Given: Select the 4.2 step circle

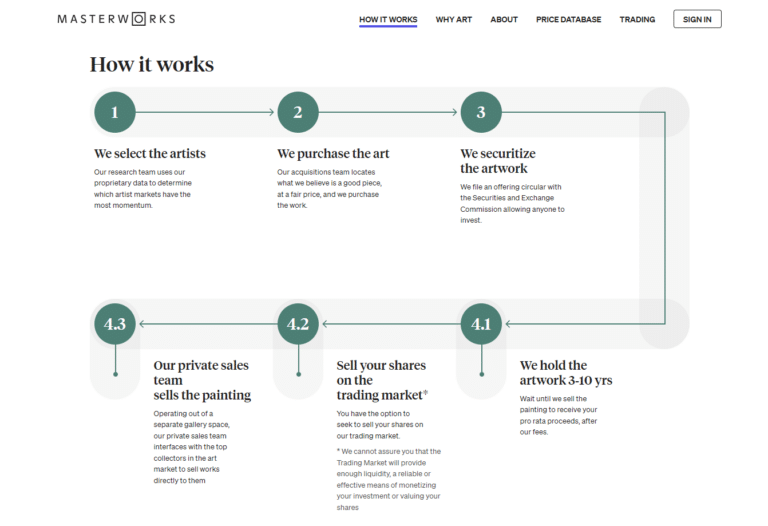Looking at the screenshot, I should [298, 324].
